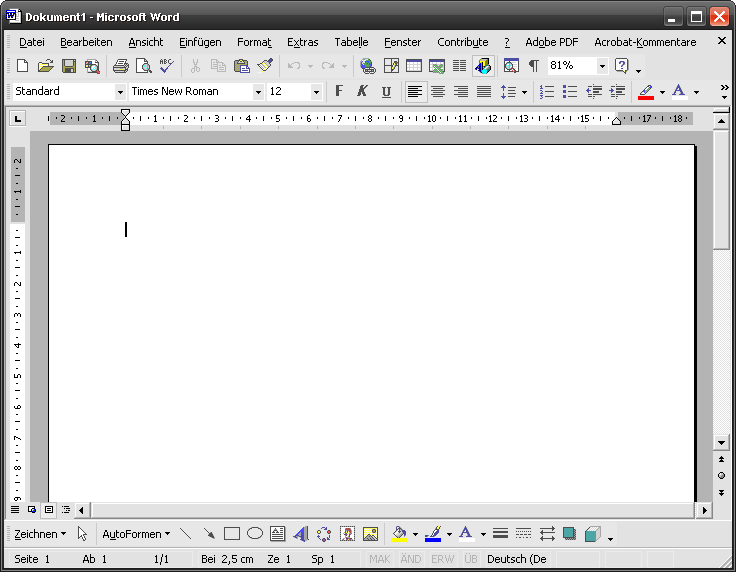Select the Format Painter brush icon
Viewport: 736px width, 572px height.
(x=264, y=66)
